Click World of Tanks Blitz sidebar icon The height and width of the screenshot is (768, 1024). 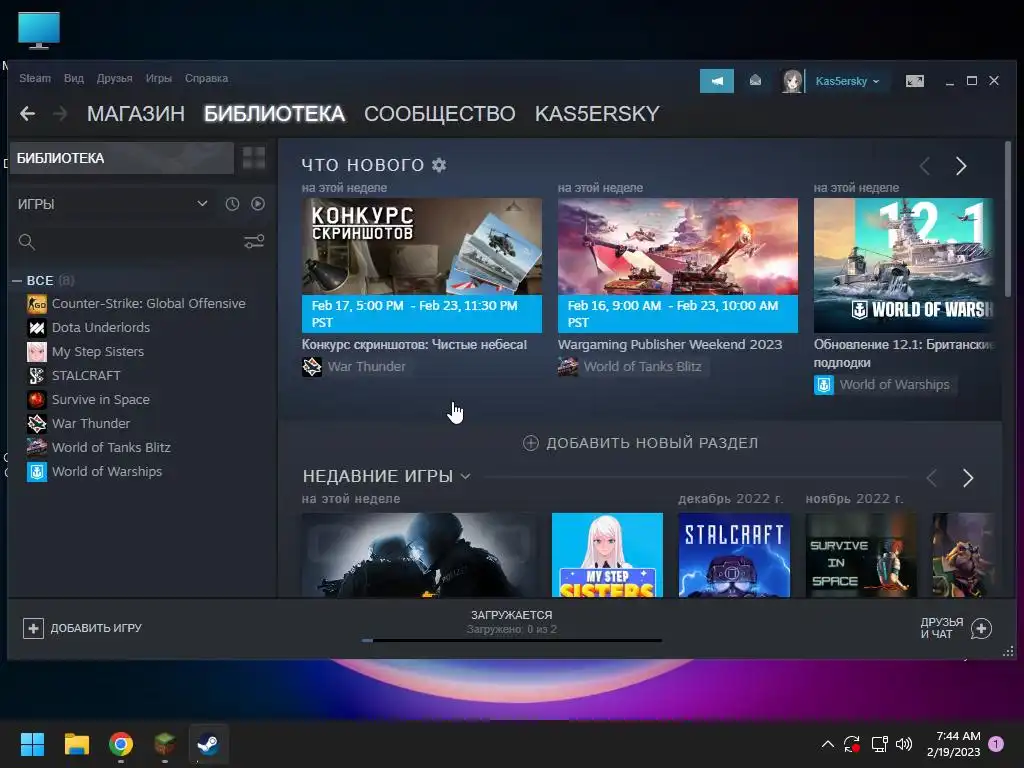coord(37,447)
